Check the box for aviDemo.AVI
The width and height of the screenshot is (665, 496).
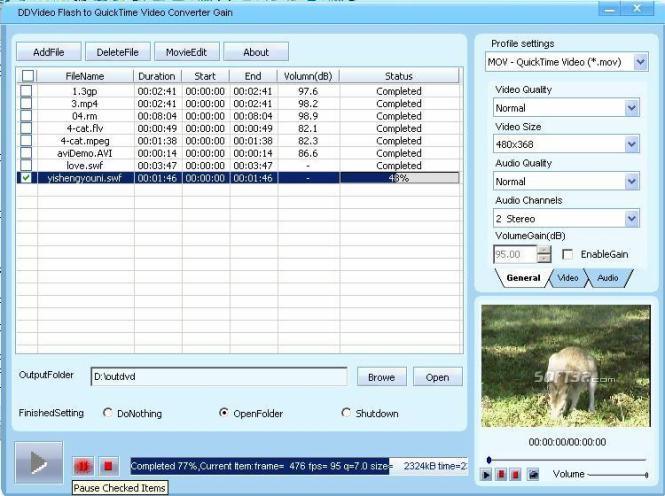(26, 153)
